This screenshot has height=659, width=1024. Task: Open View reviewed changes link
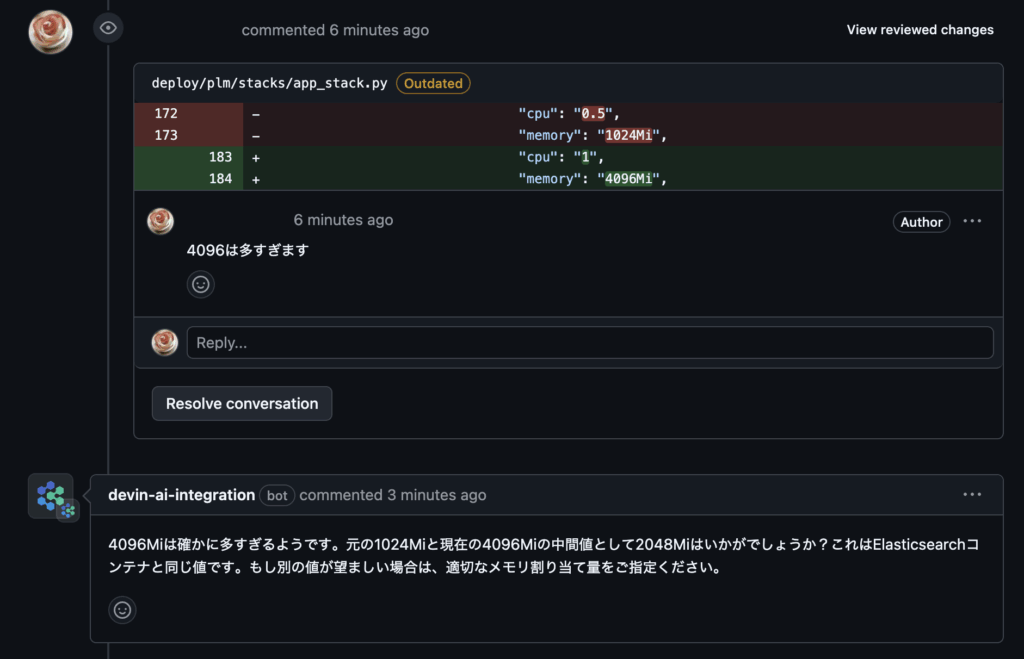(x=920, y=30)
